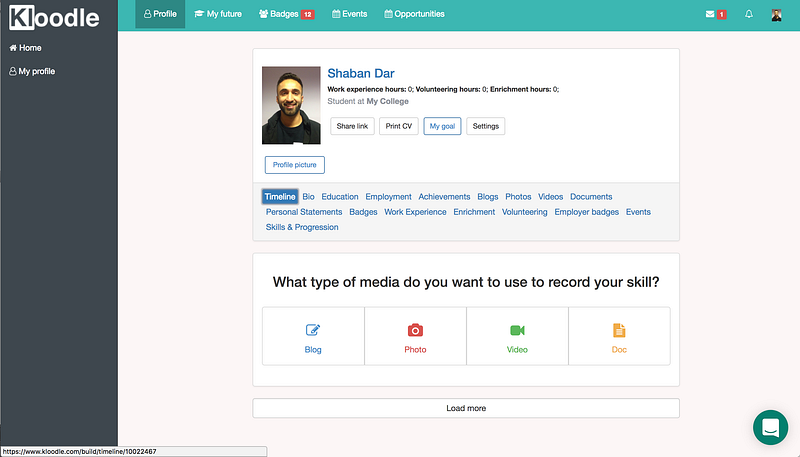Select the Timeline section tab
Viewport: 800px width, 457px height.
point(280,196)
